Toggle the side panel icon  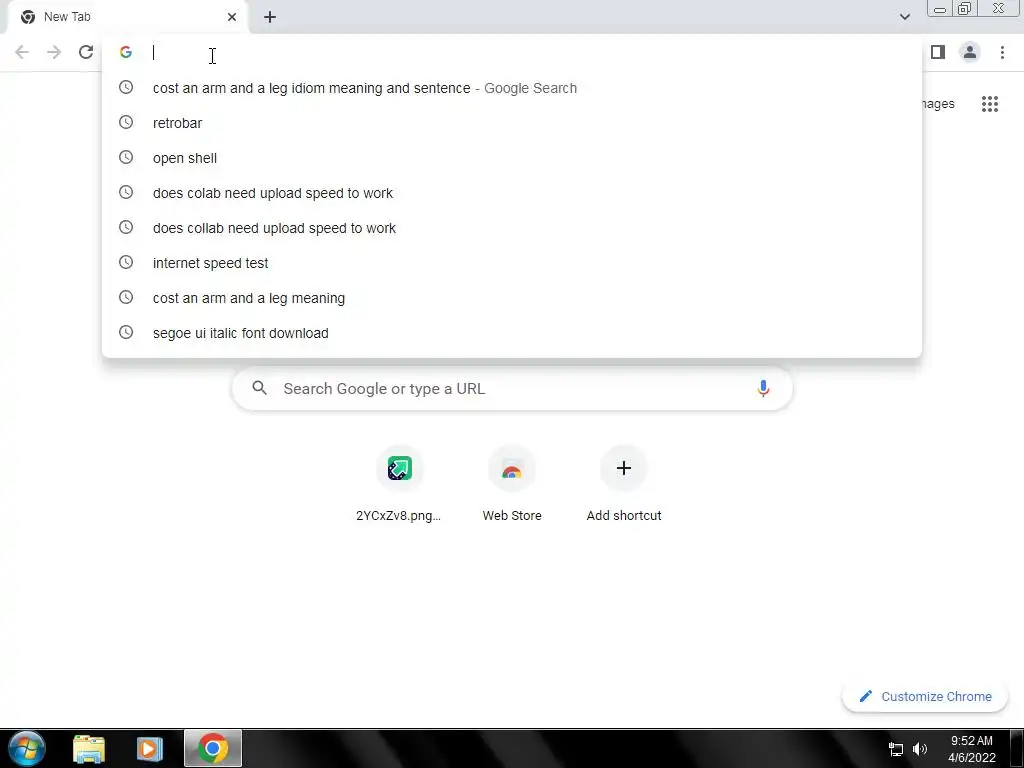(938, 52)
